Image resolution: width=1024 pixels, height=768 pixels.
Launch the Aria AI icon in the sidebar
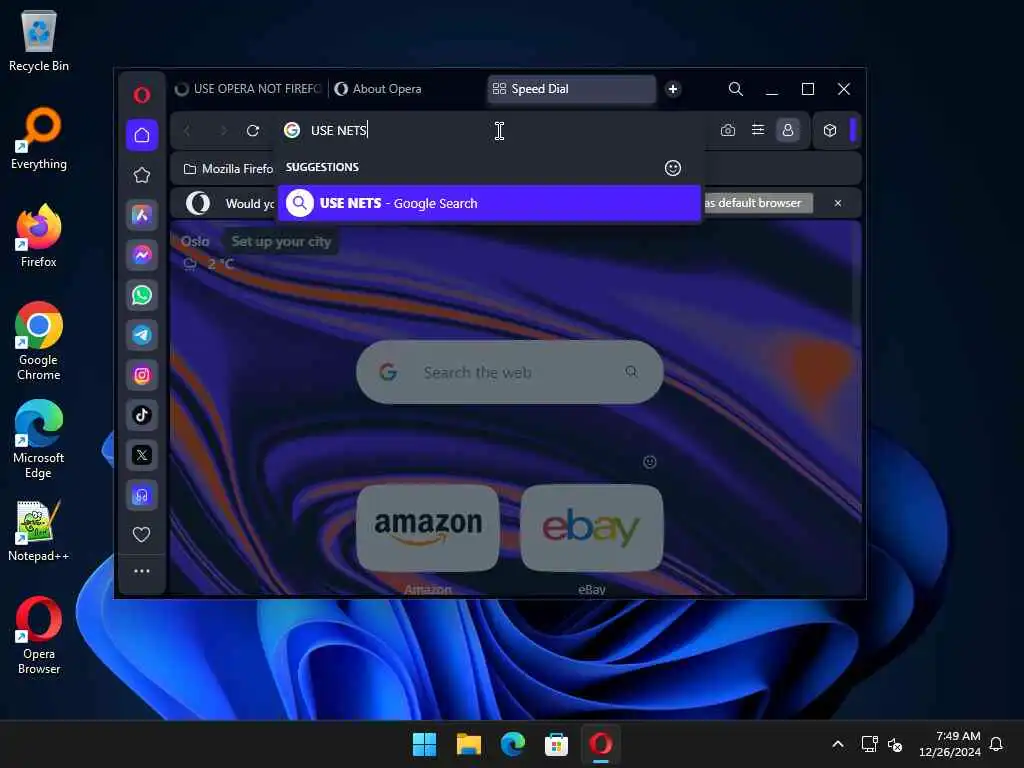click(x=142, y=215)
